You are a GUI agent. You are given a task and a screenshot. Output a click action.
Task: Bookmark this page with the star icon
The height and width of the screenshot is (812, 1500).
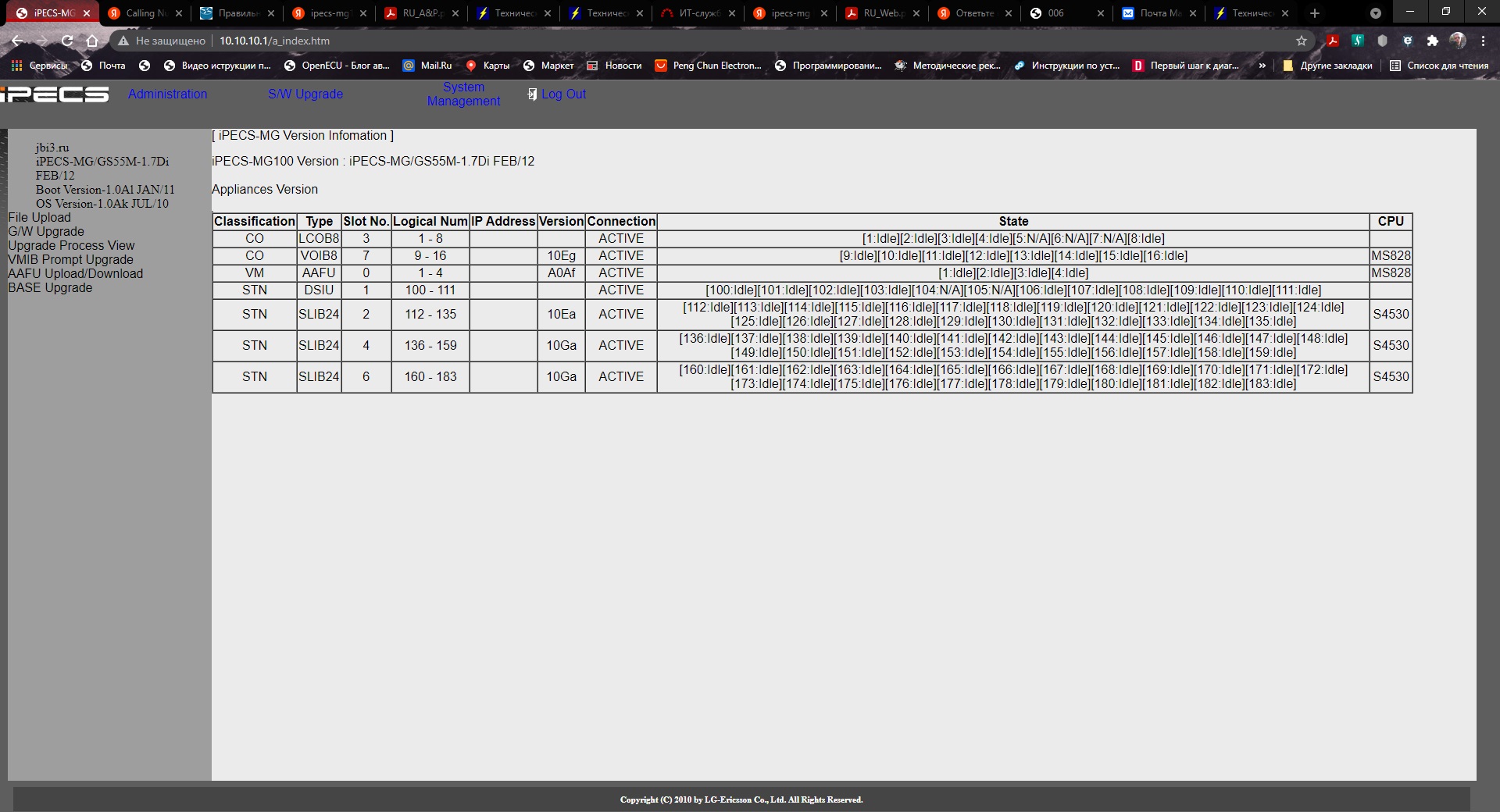(x=1302, y=41)
